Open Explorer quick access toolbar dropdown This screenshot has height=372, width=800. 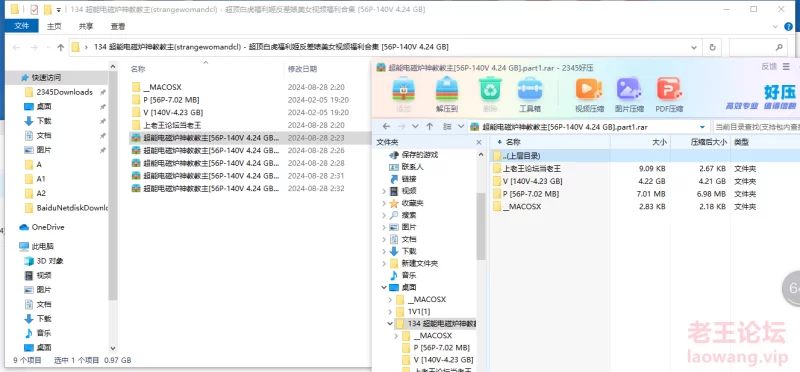59,9
